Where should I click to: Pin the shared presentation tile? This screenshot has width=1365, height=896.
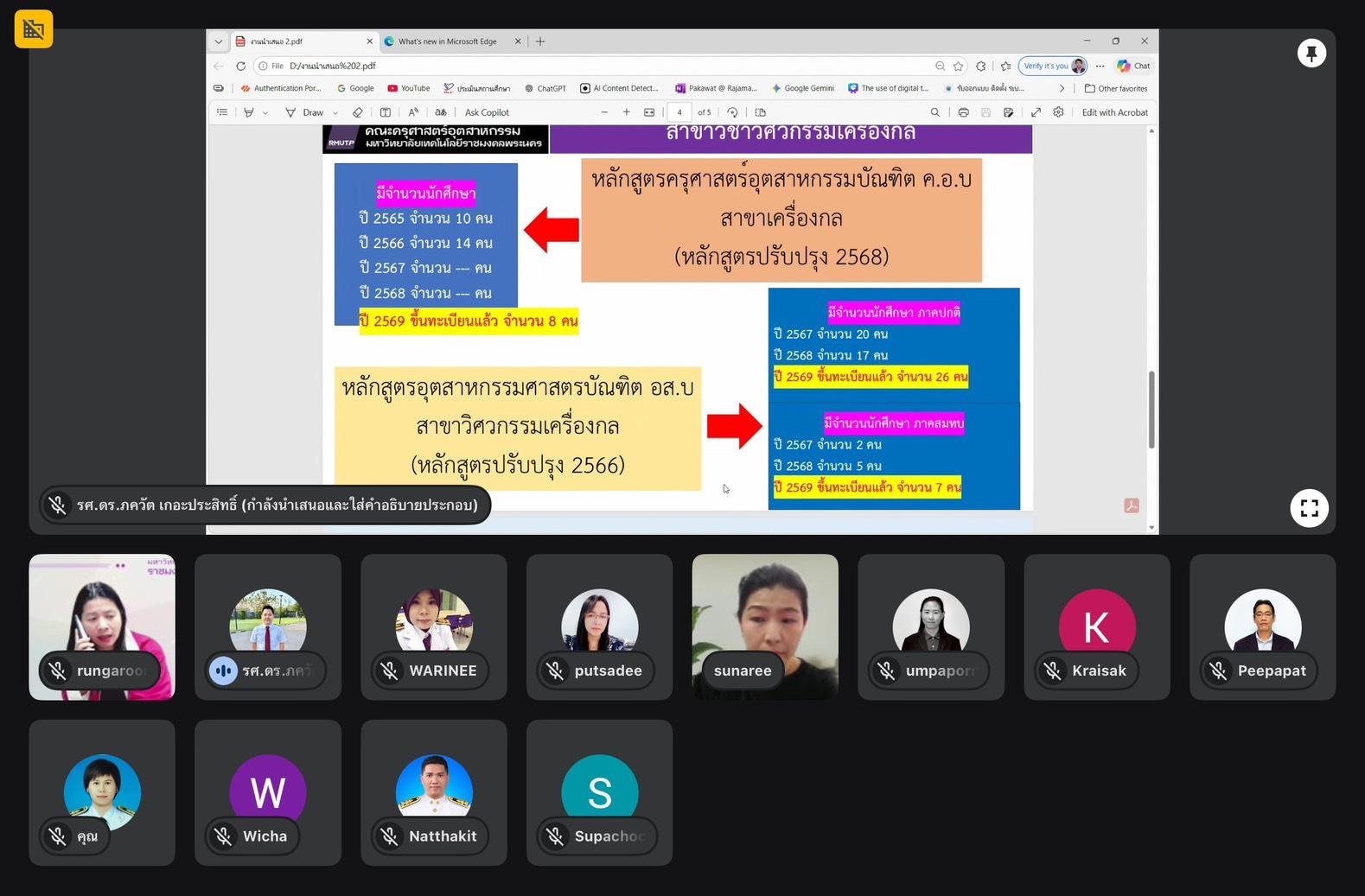(1311, 54)
